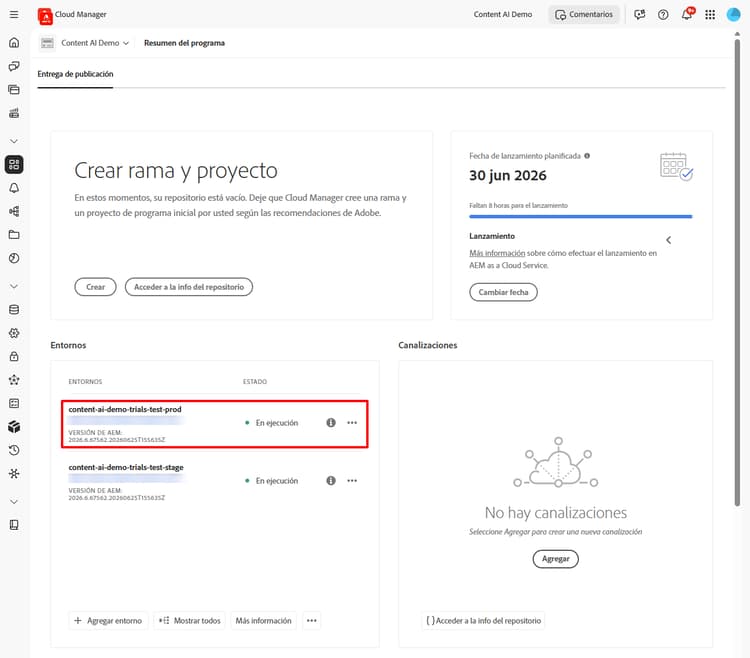Click info icon for content-ai-demo-trials-test-prod
750x658 pixels.
pyautogui.click(x=331, y=423)
